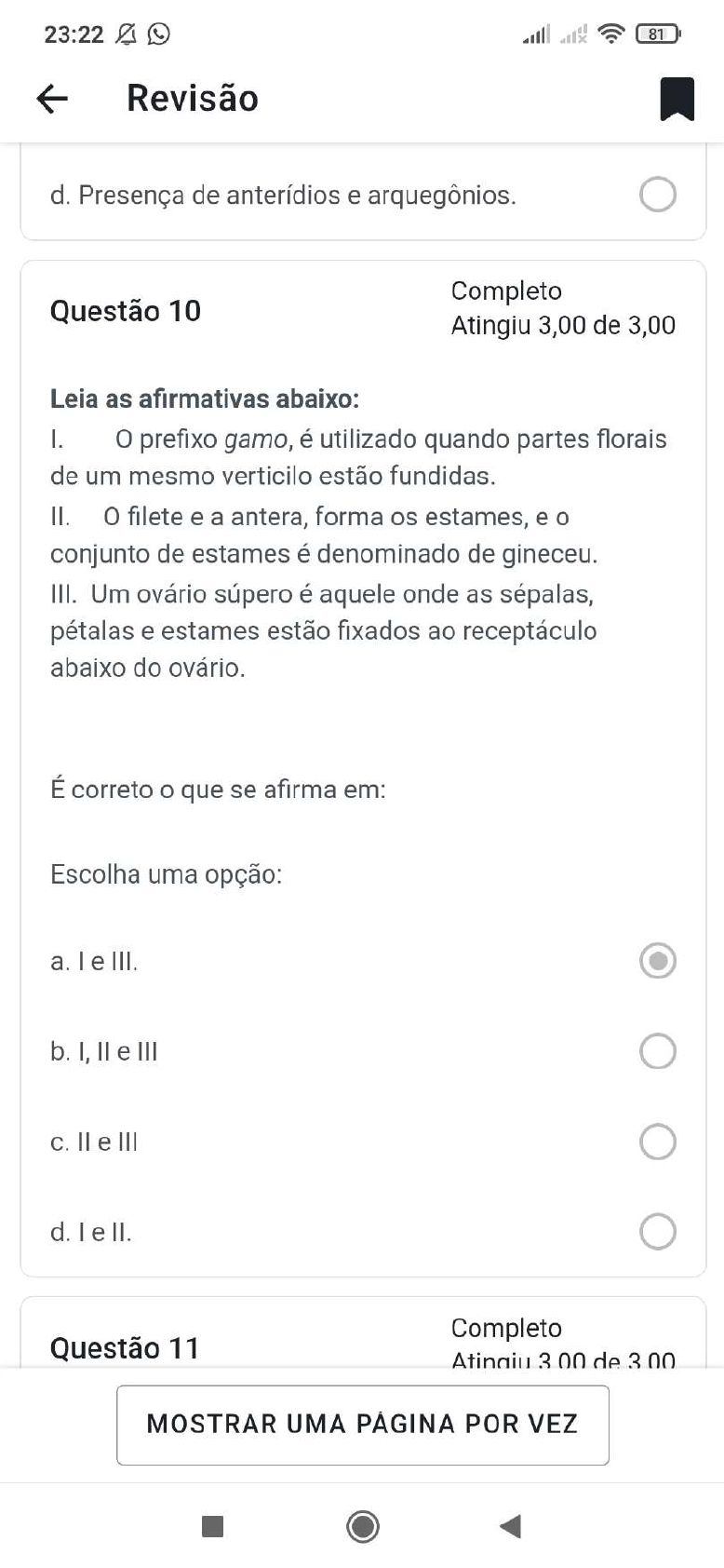Viewport: 724px width, 1568px height.
Task: Tap the mobile signal strength icon
Action: pyautogui.click(x=536, y=34)
